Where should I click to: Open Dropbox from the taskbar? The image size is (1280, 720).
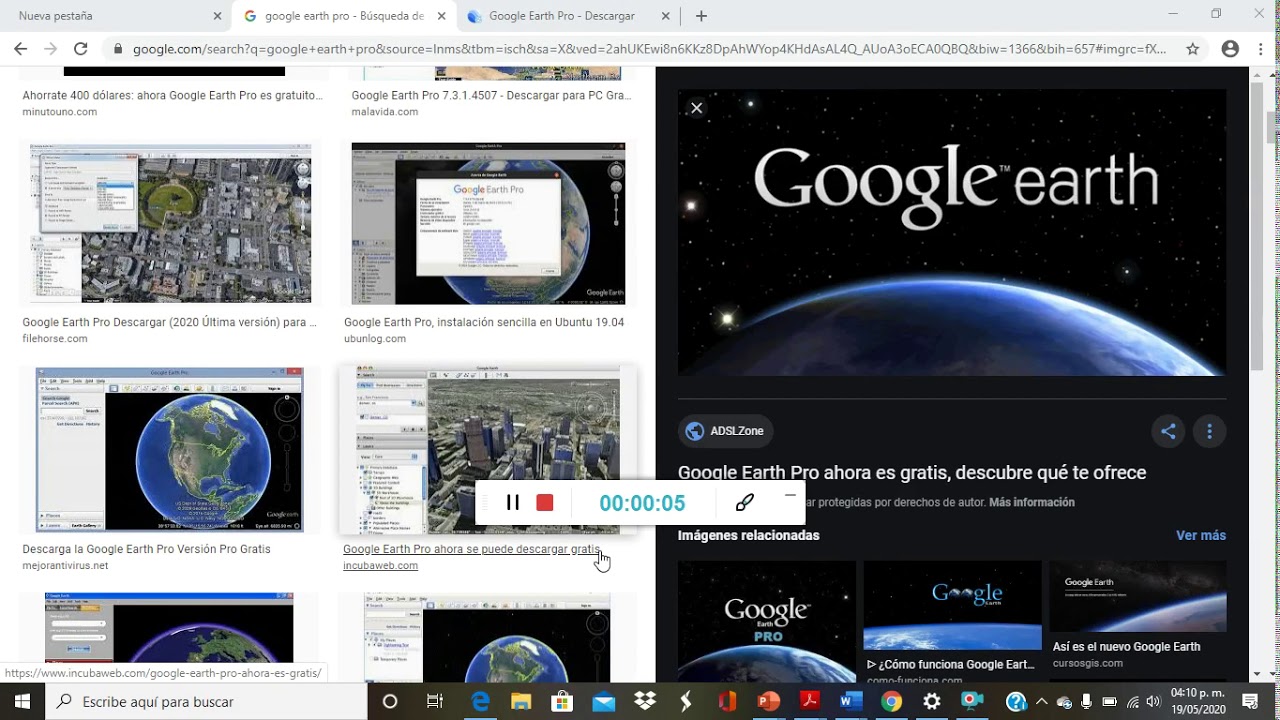(x=645, y=701)
